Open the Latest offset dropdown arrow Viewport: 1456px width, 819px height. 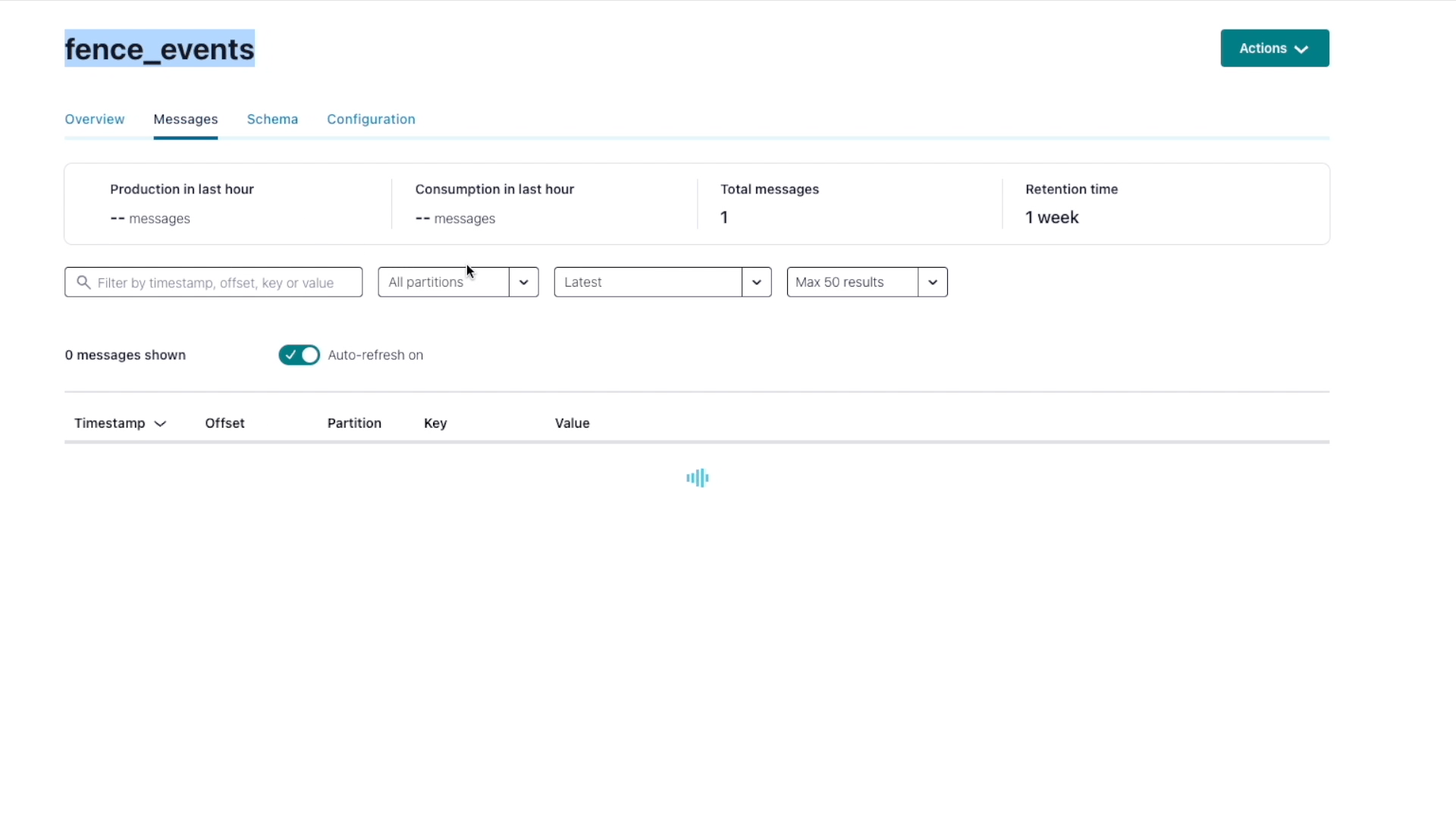click(x=756, y=282)
